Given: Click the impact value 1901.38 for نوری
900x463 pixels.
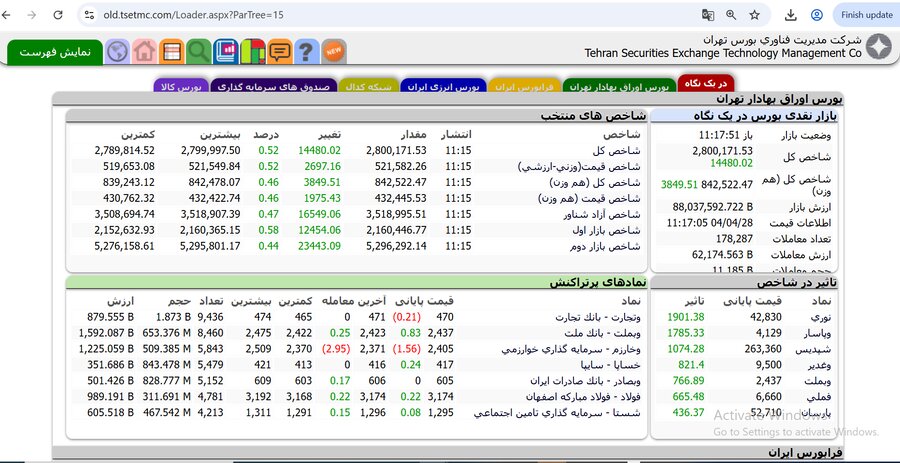Looking at the screenshot, I should point(685,317).
